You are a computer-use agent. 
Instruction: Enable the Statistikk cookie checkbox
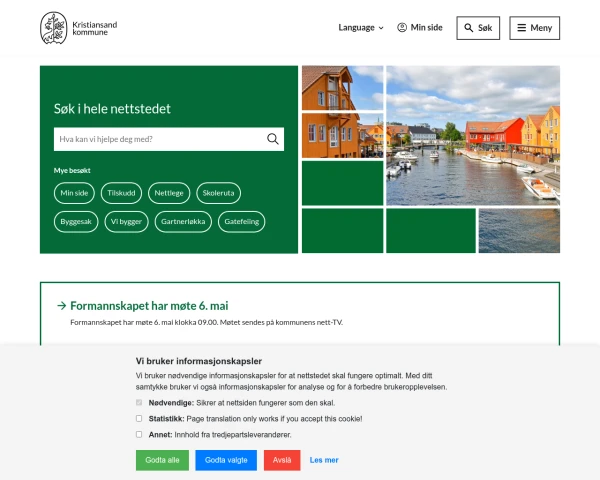click(x=139, y=419)
